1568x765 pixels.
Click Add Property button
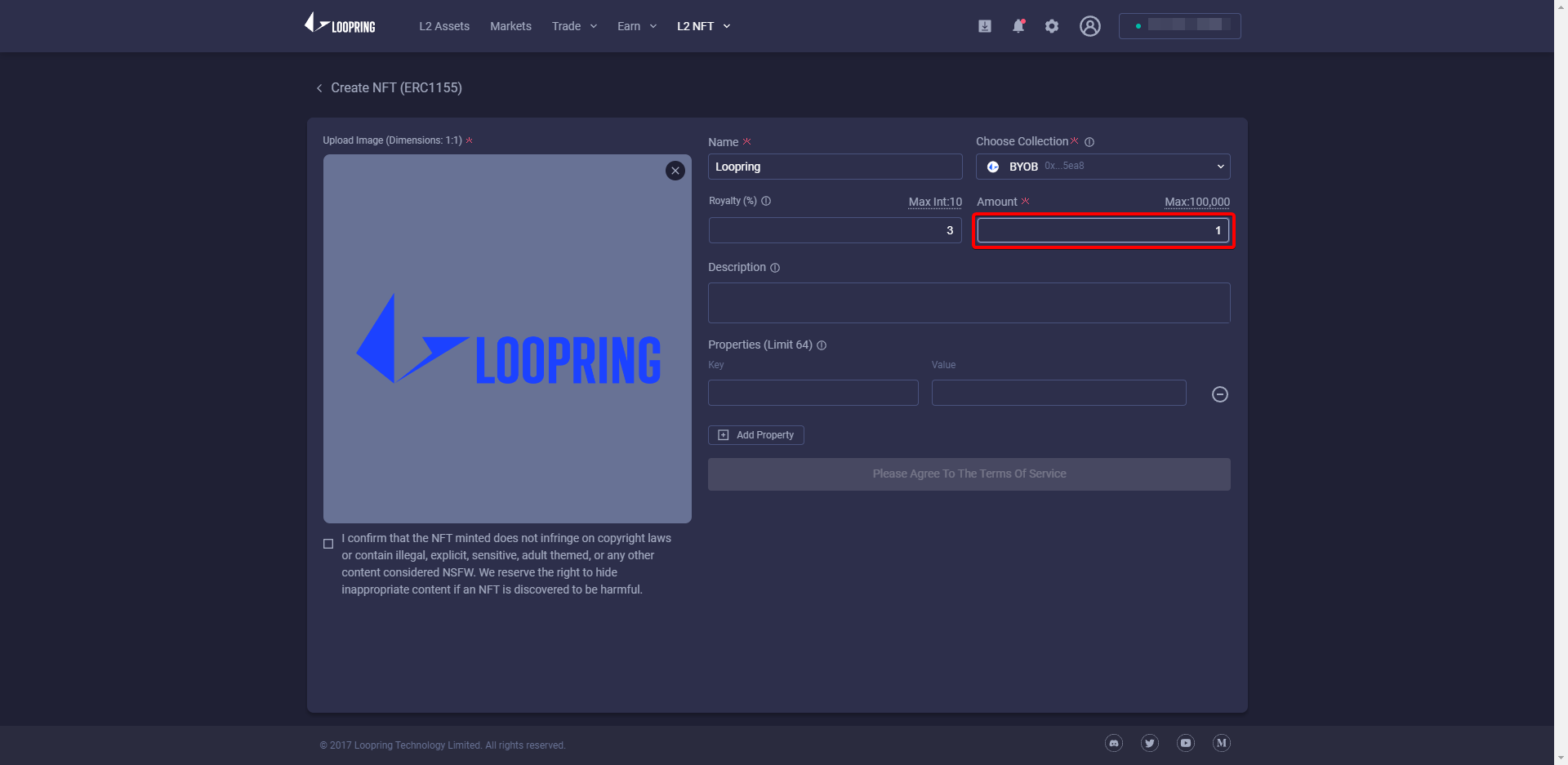pyautogui.click(x=756, y=435)
